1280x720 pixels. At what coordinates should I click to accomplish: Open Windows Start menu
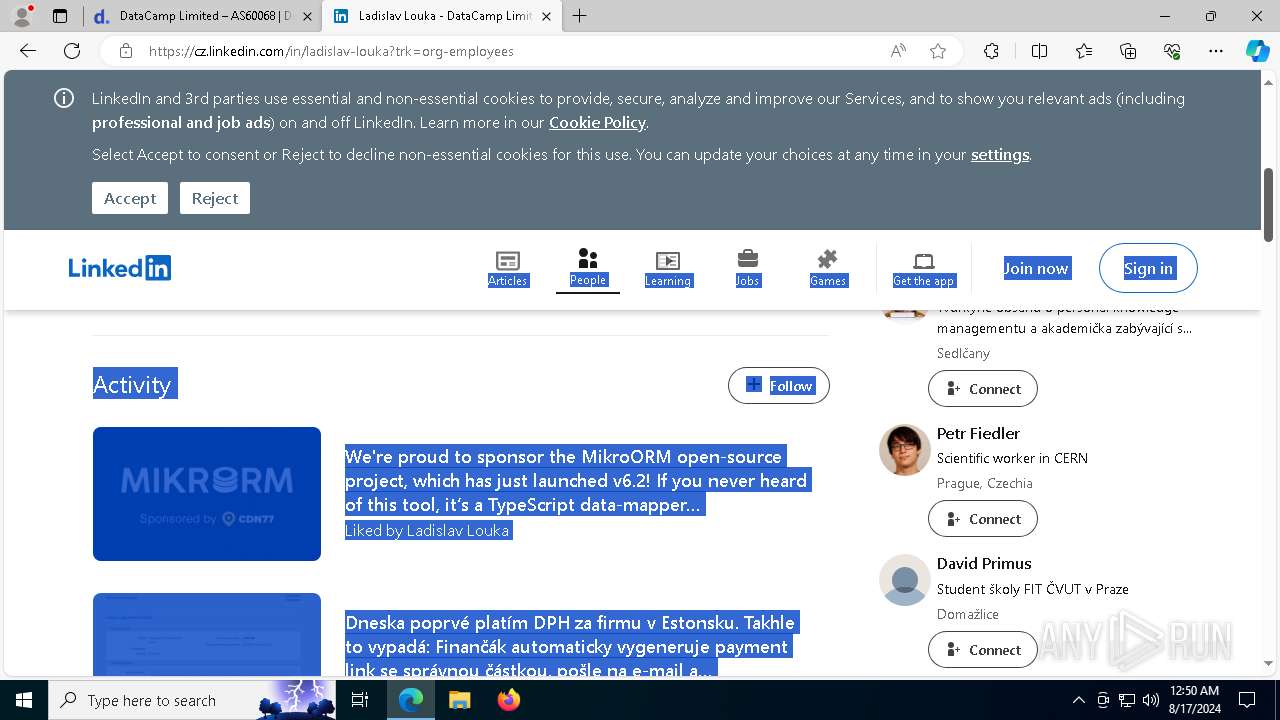(x=23, y=700)
